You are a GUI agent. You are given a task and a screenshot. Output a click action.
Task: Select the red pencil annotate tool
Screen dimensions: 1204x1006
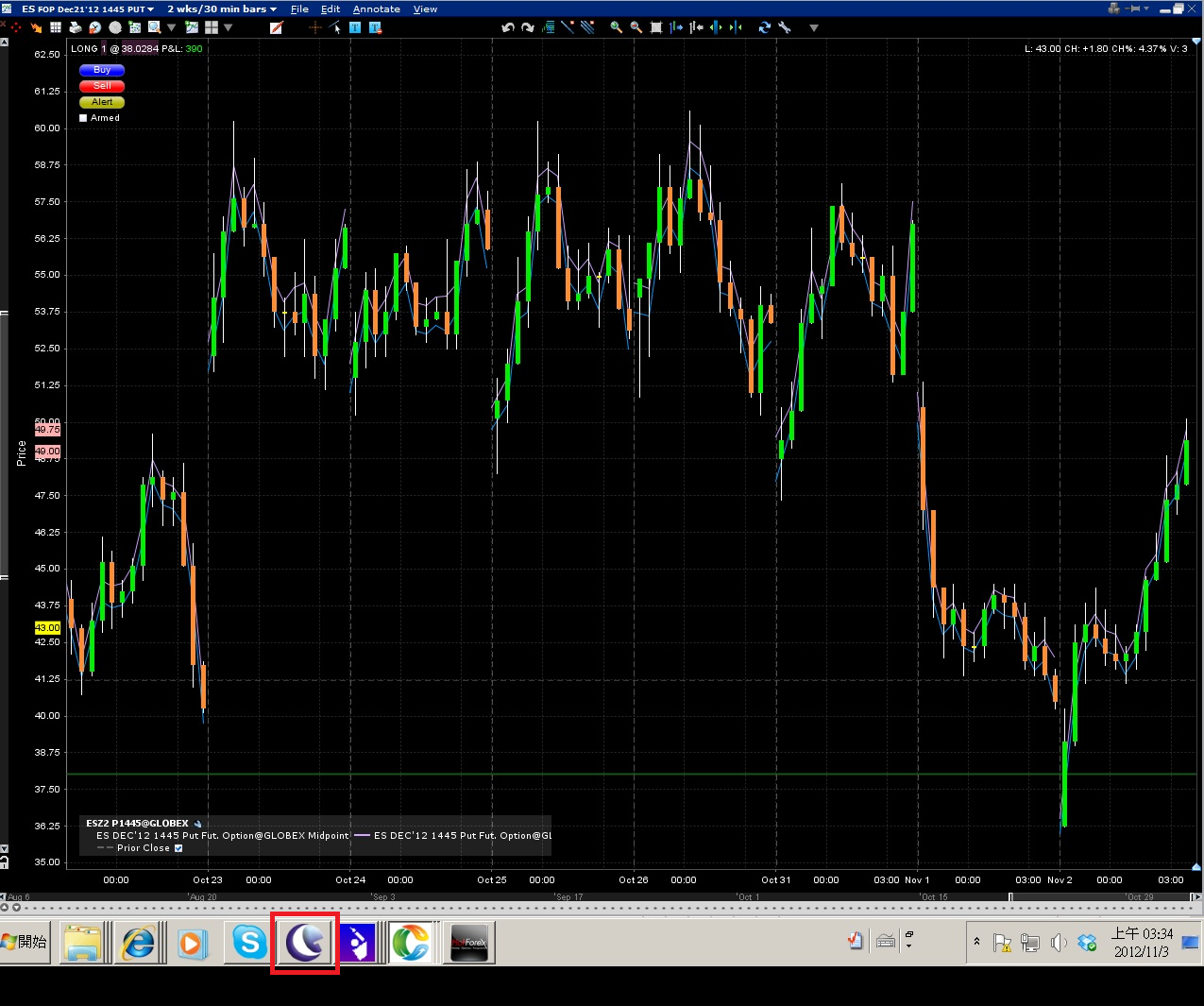tap(277, 27)
